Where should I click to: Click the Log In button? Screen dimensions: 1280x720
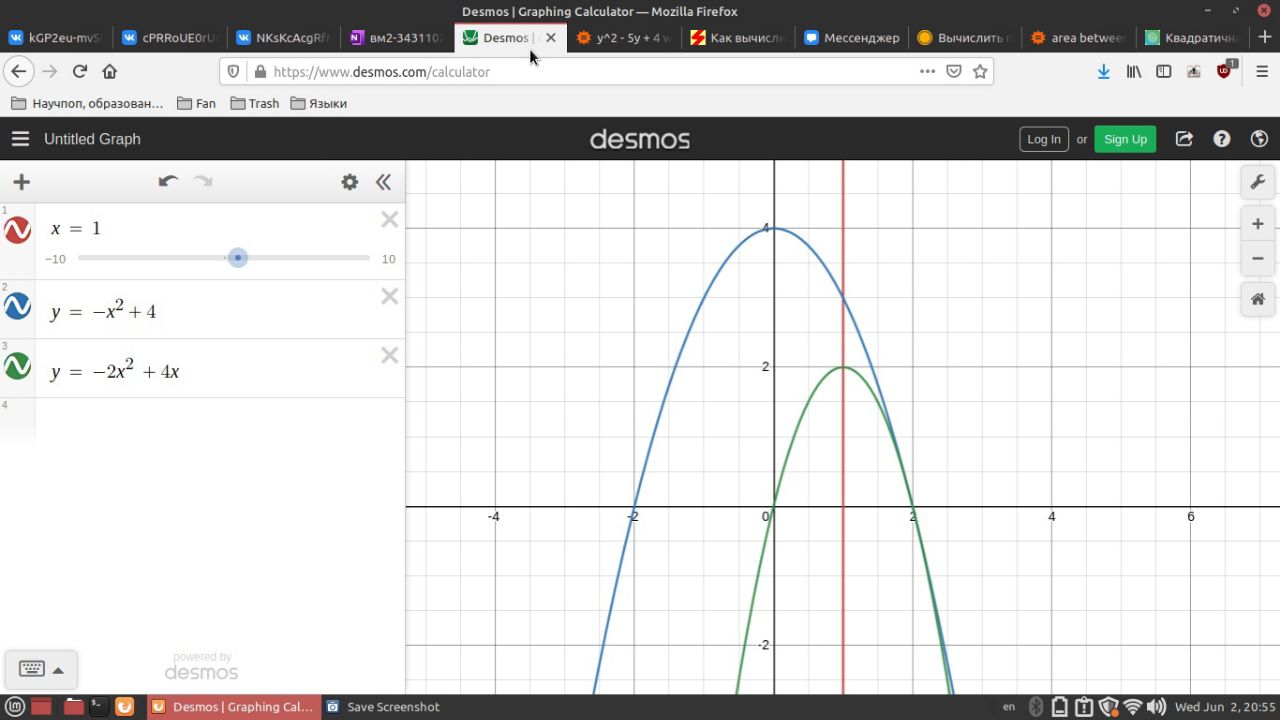1044,139
